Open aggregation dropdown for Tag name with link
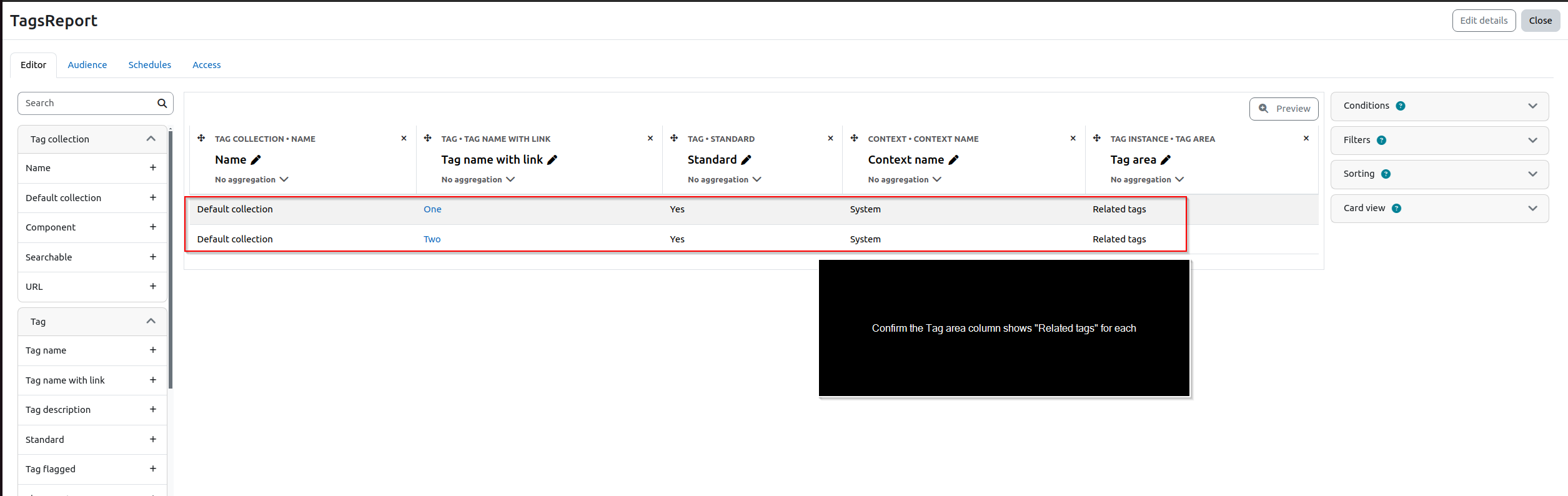Screen dimensions: 1568x496 pos(478,179)
